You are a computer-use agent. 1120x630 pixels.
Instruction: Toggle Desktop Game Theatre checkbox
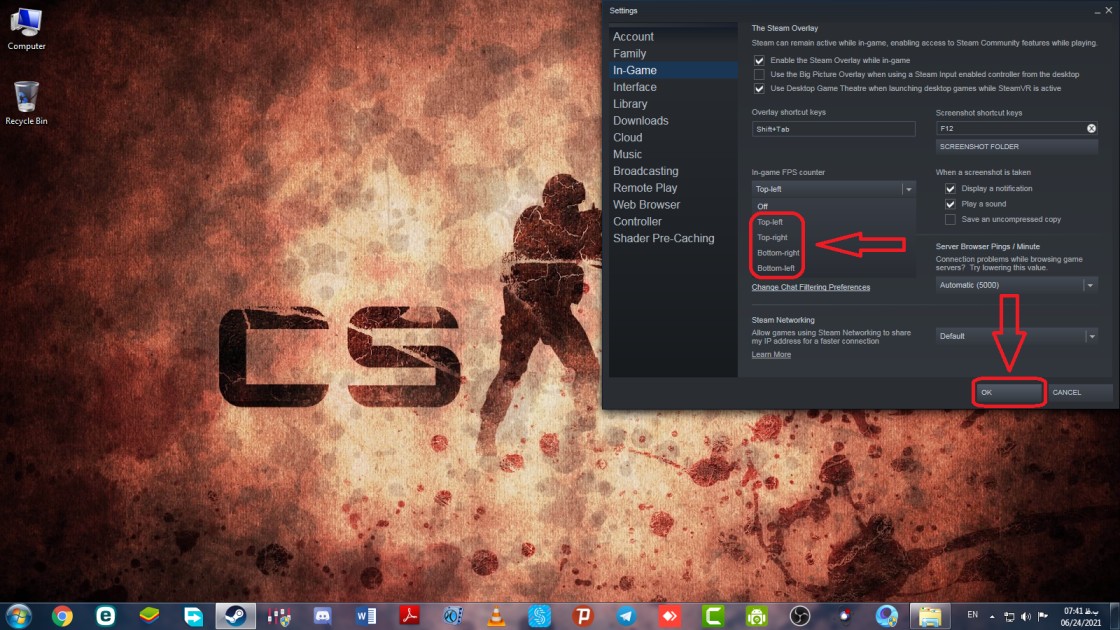tap(759, 89)
